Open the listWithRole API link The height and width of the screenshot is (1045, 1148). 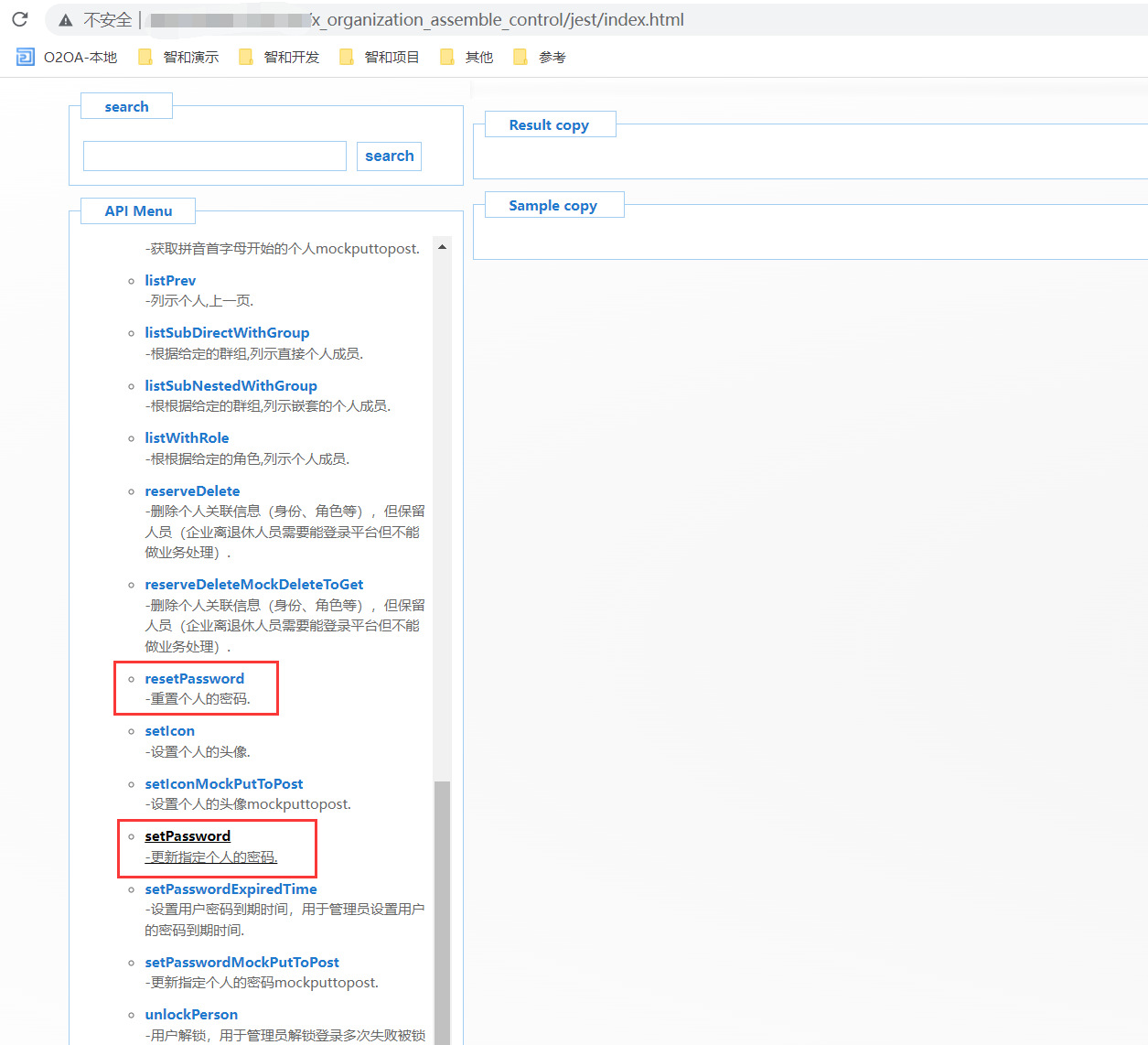pos(187,437)
